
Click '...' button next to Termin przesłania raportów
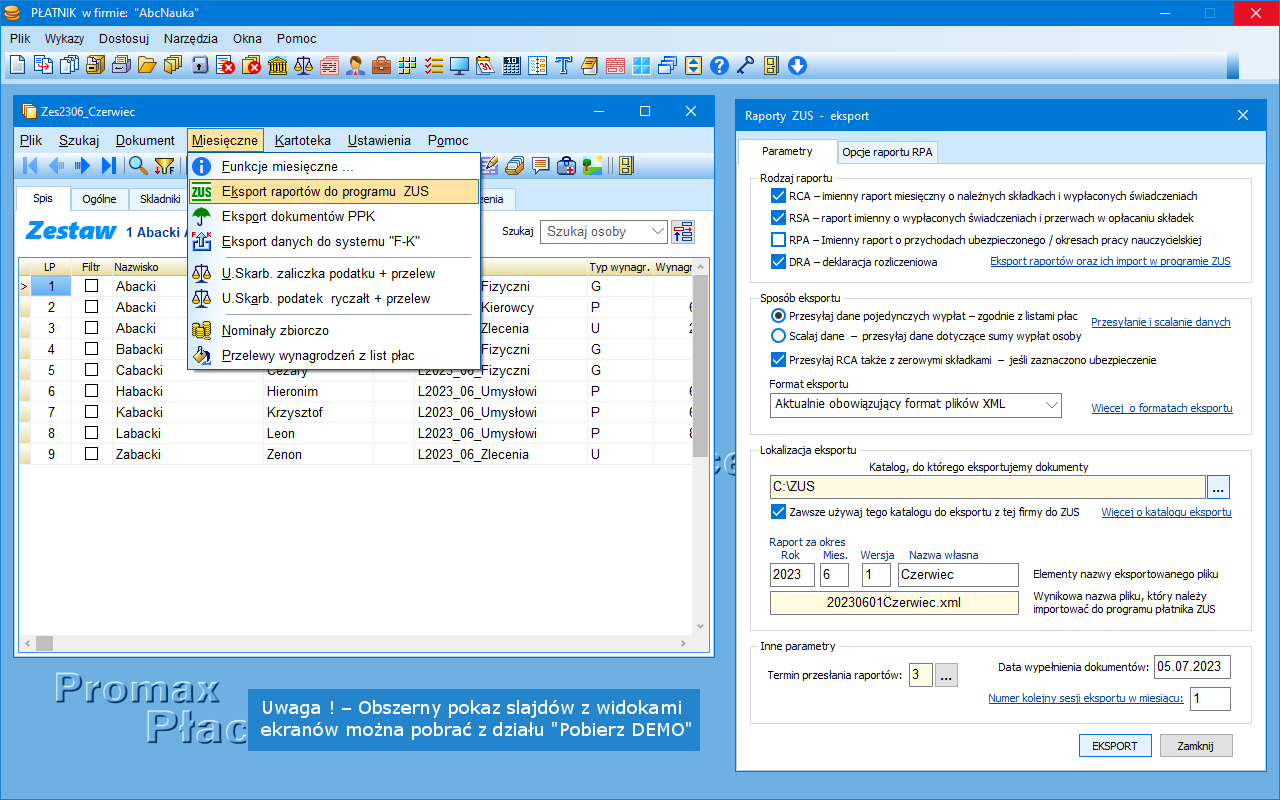[946, 675]
